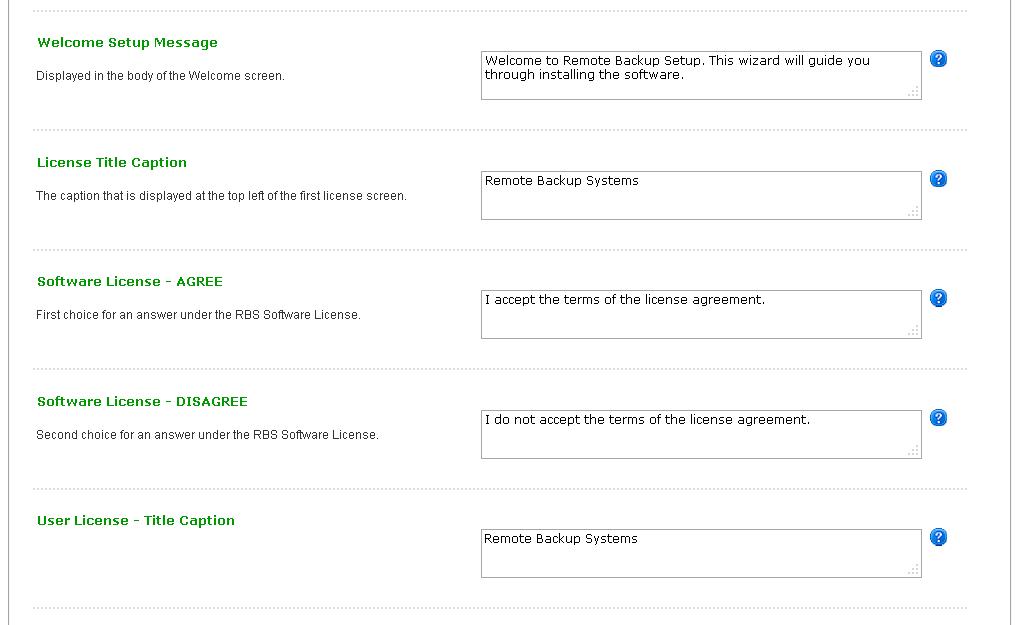Focus the User License Title Caption field
Viewport: 1023px width, 625px height.
click(700, 553)
